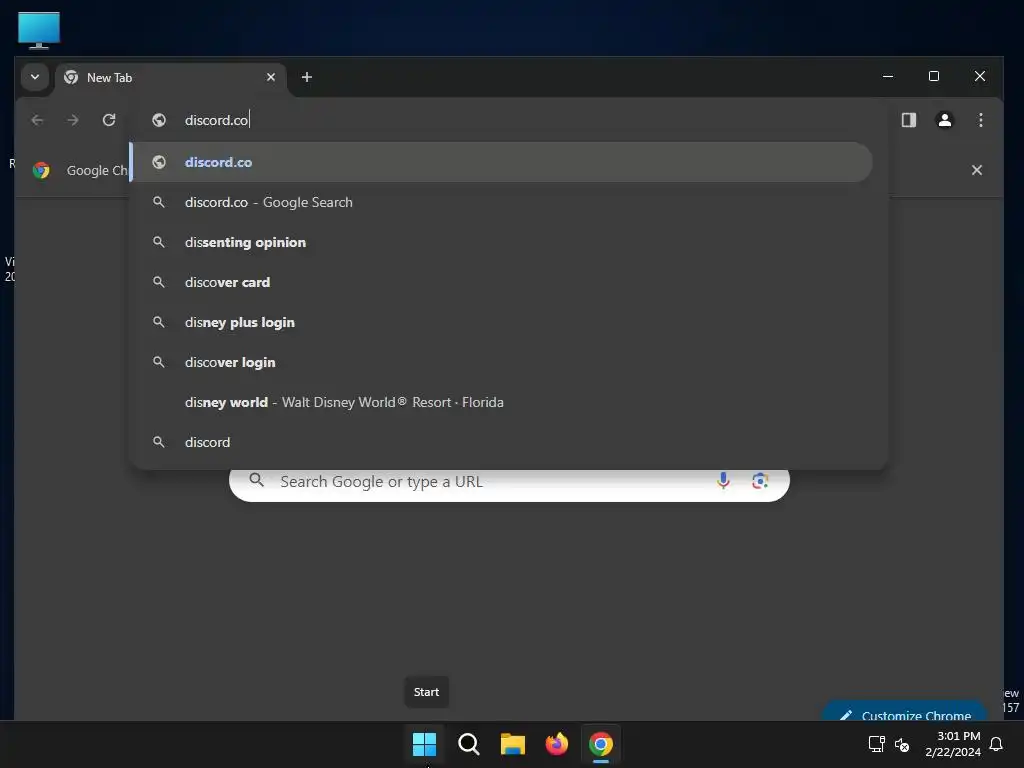Click the muted volume tray icon
Screen dimensions: 1024x768
click(902, 744)
